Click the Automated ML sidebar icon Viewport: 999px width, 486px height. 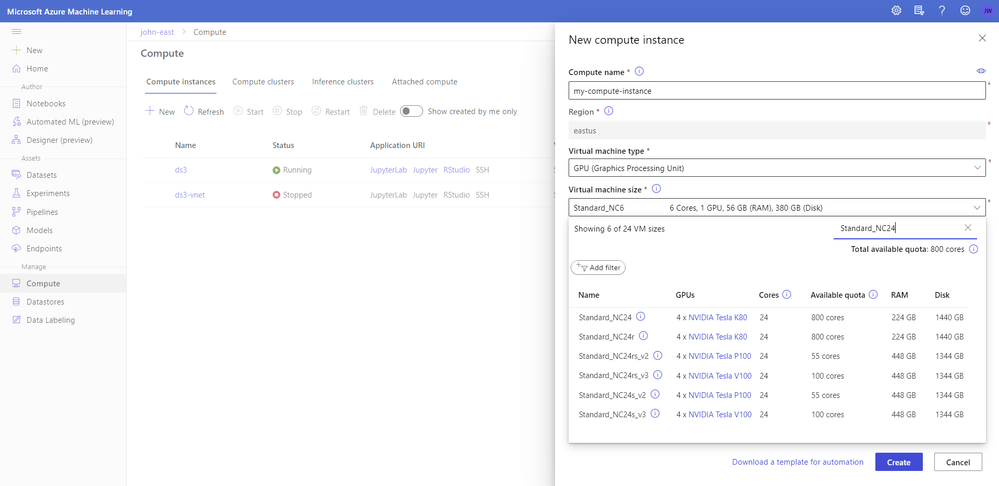coord(17,122)
